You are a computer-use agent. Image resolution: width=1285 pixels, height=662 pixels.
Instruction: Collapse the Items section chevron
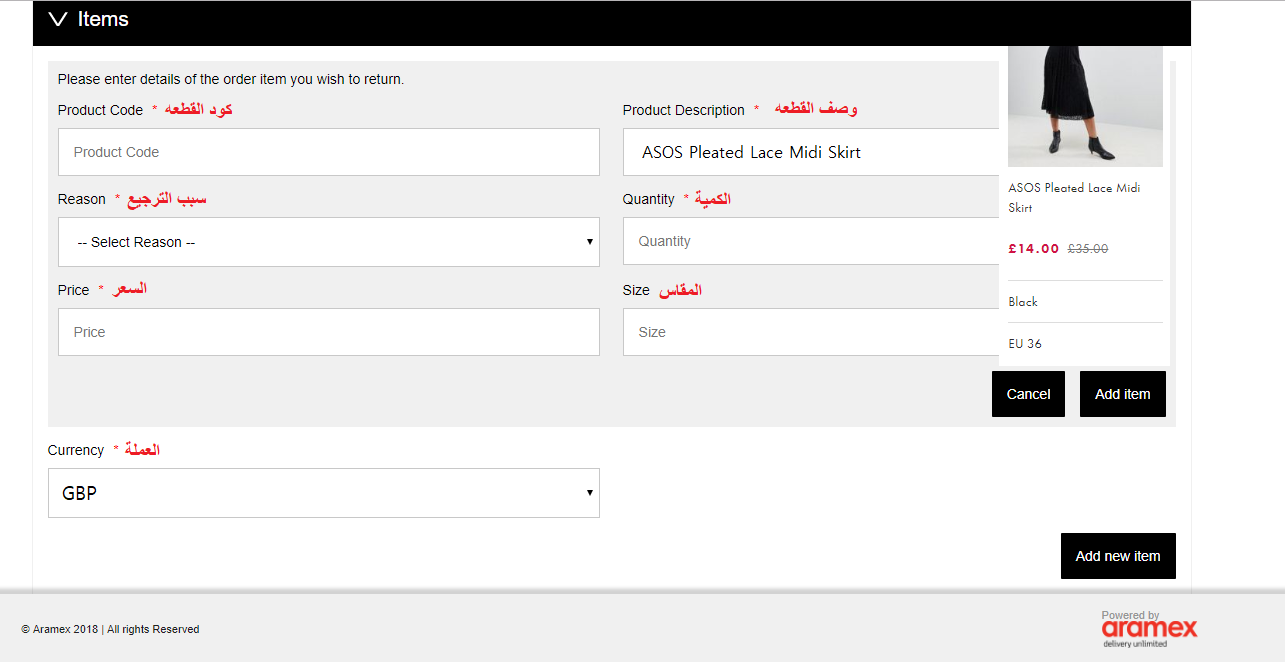(x=58, y=19)
